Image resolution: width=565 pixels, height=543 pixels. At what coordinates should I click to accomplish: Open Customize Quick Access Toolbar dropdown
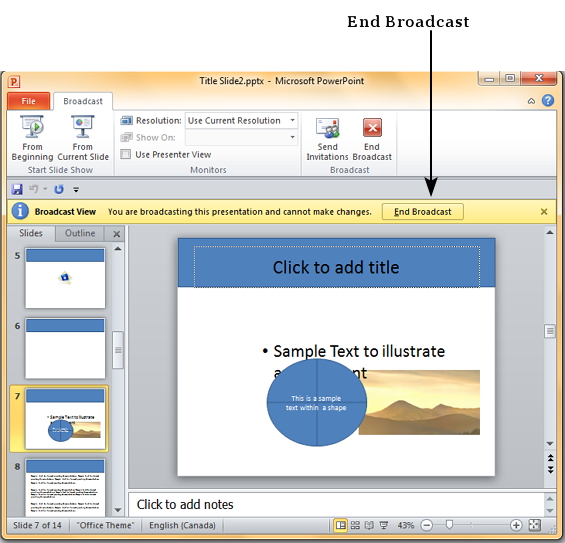point(76,189)
